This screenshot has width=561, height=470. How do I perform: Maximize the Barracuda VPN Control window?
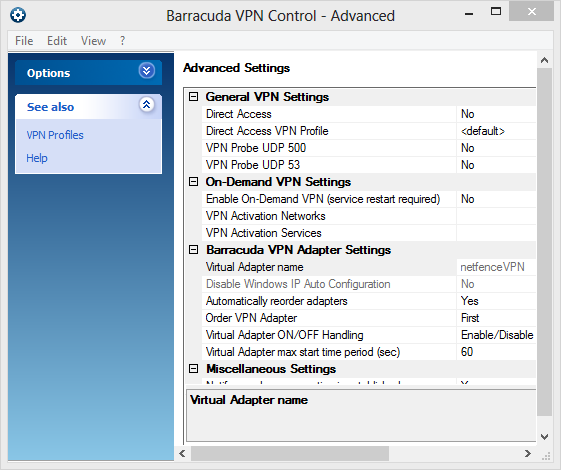(496, 12)
